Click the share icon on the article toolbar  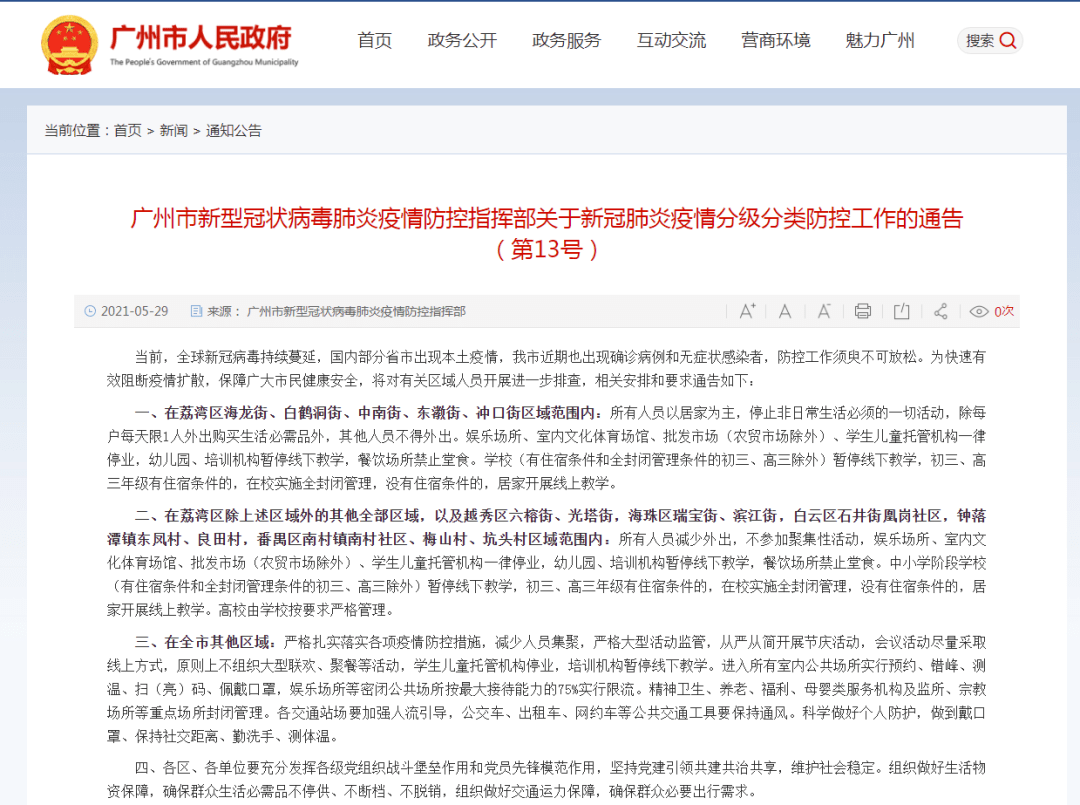(x=940, y=311)
